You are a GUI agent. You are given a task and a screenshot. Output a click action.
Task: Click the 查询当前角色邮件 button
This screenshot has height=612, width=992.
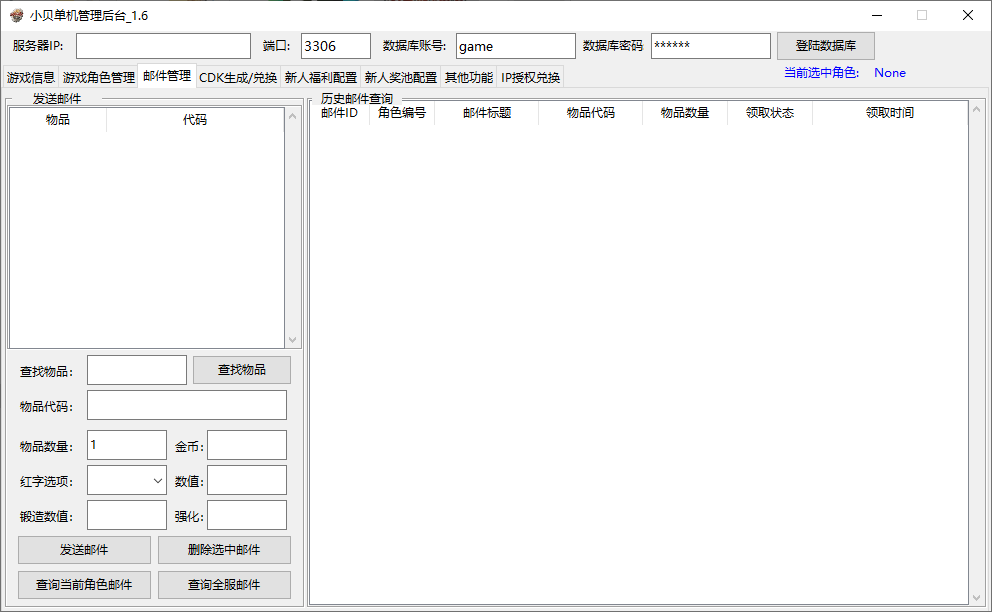(x=84, y=585)
